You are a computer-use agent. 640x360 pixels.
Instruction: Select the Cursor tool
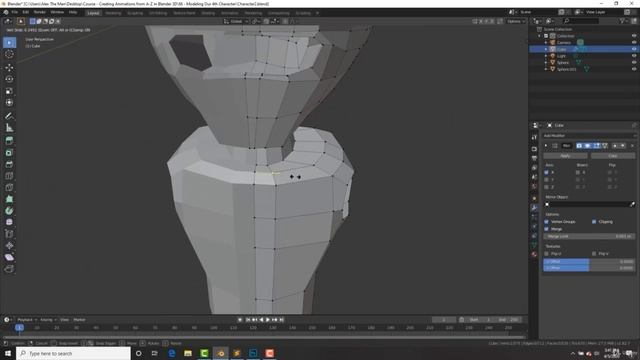click(x=9, y=54)
